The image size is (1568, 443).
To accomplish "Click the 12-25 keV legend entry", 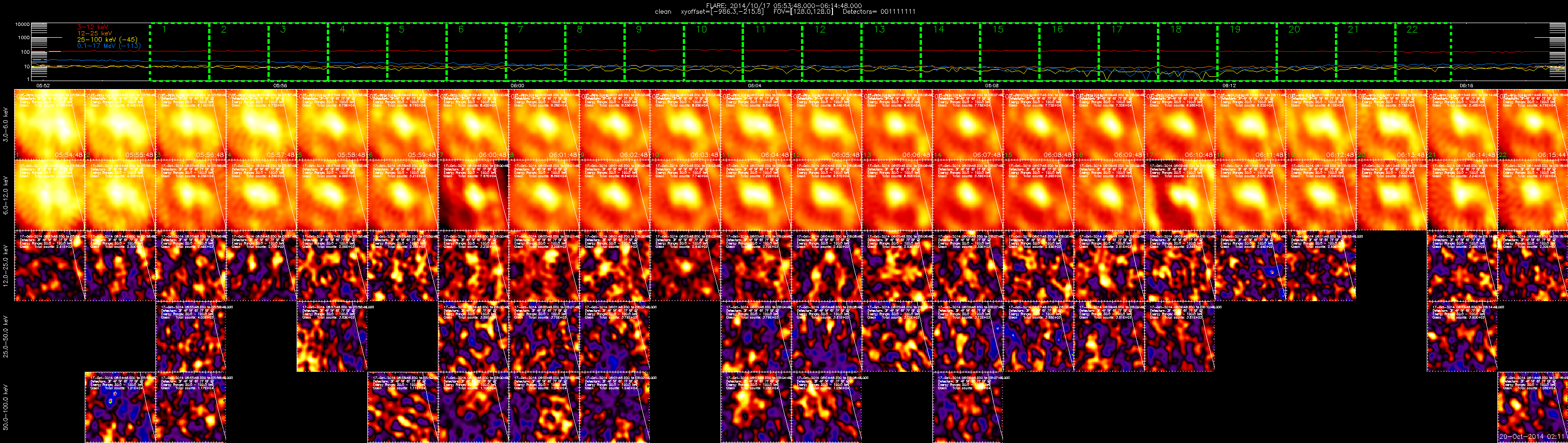I will [94, 33].
